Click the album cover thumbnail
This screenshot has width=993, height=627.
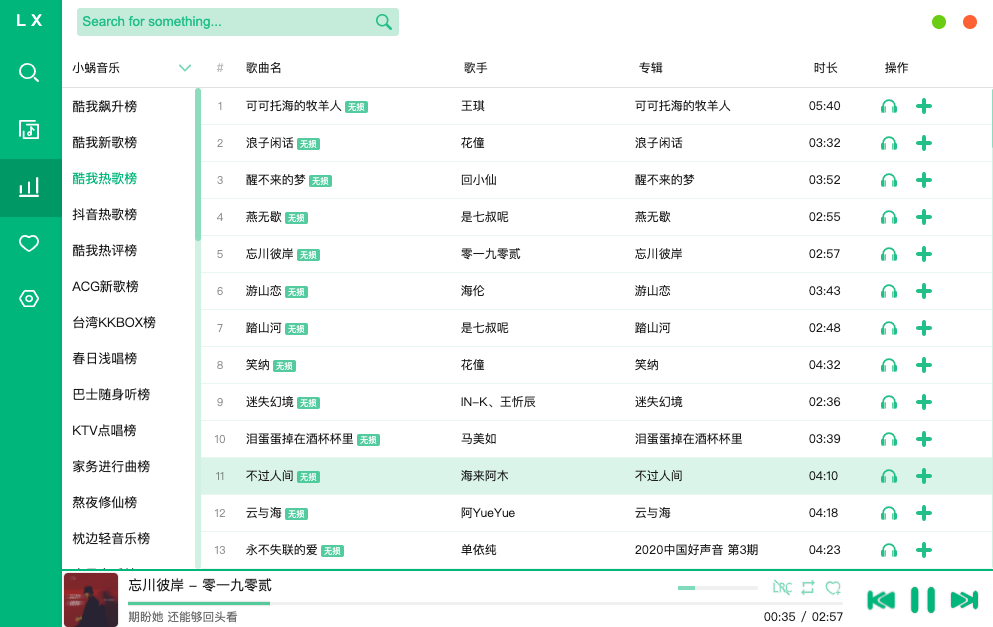click(91, 600)
